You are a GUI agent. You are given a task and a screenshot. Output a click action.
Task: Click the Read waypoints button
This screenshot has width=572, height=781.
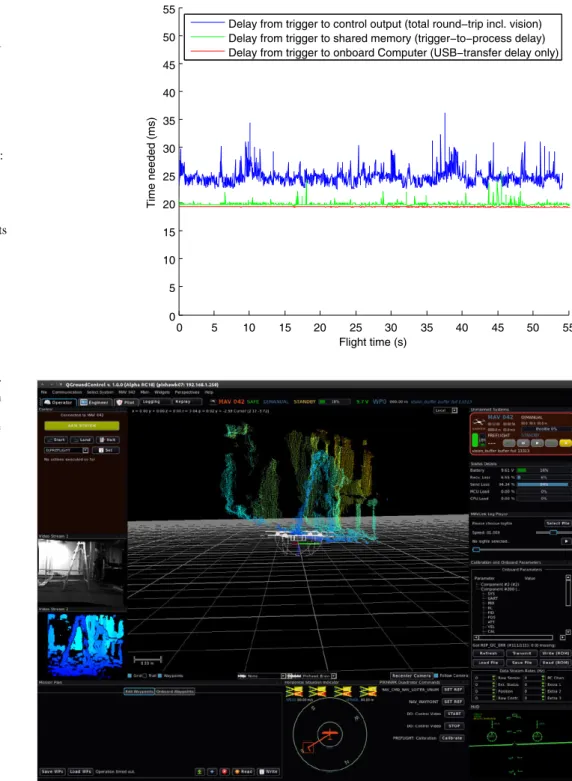click(x=244, y=772)
